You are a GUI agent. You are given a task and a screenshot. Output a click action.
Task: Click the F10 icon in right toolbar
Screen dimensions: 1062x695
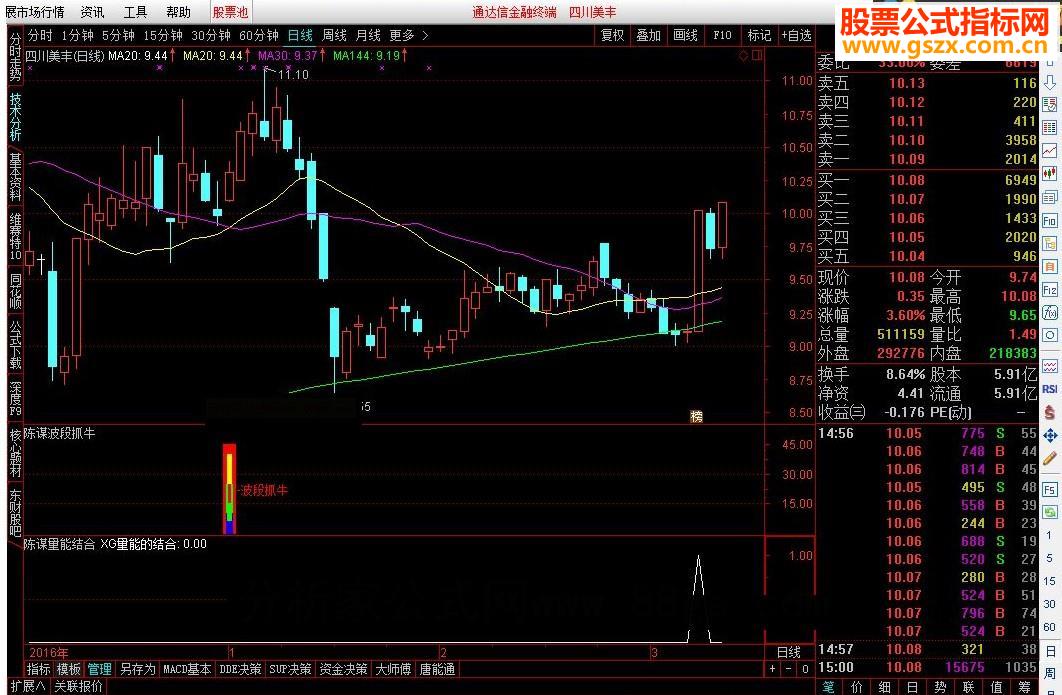(1049, 221)
